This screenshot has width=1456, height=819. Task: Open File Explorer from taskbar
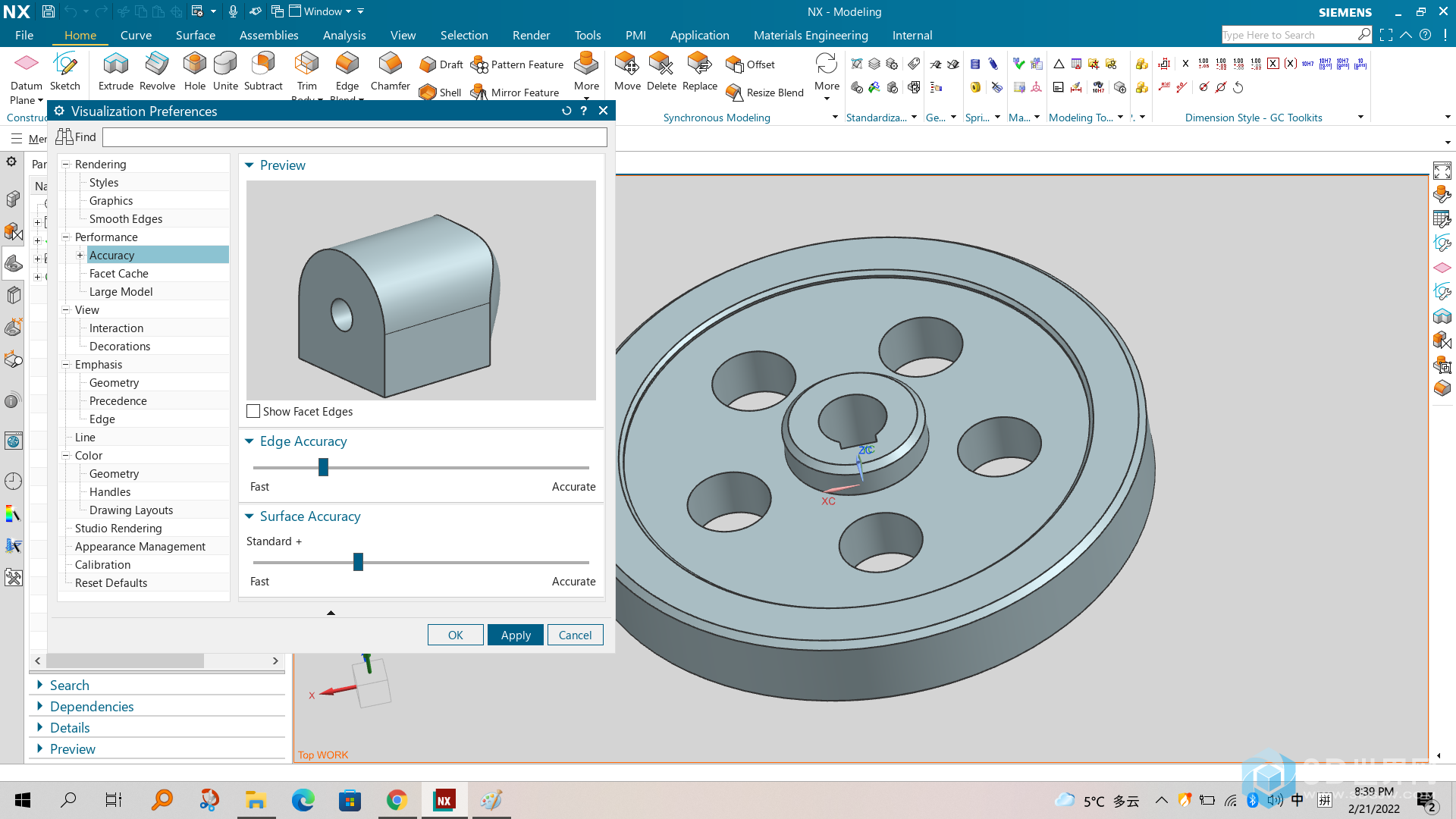tap(256, 800)
